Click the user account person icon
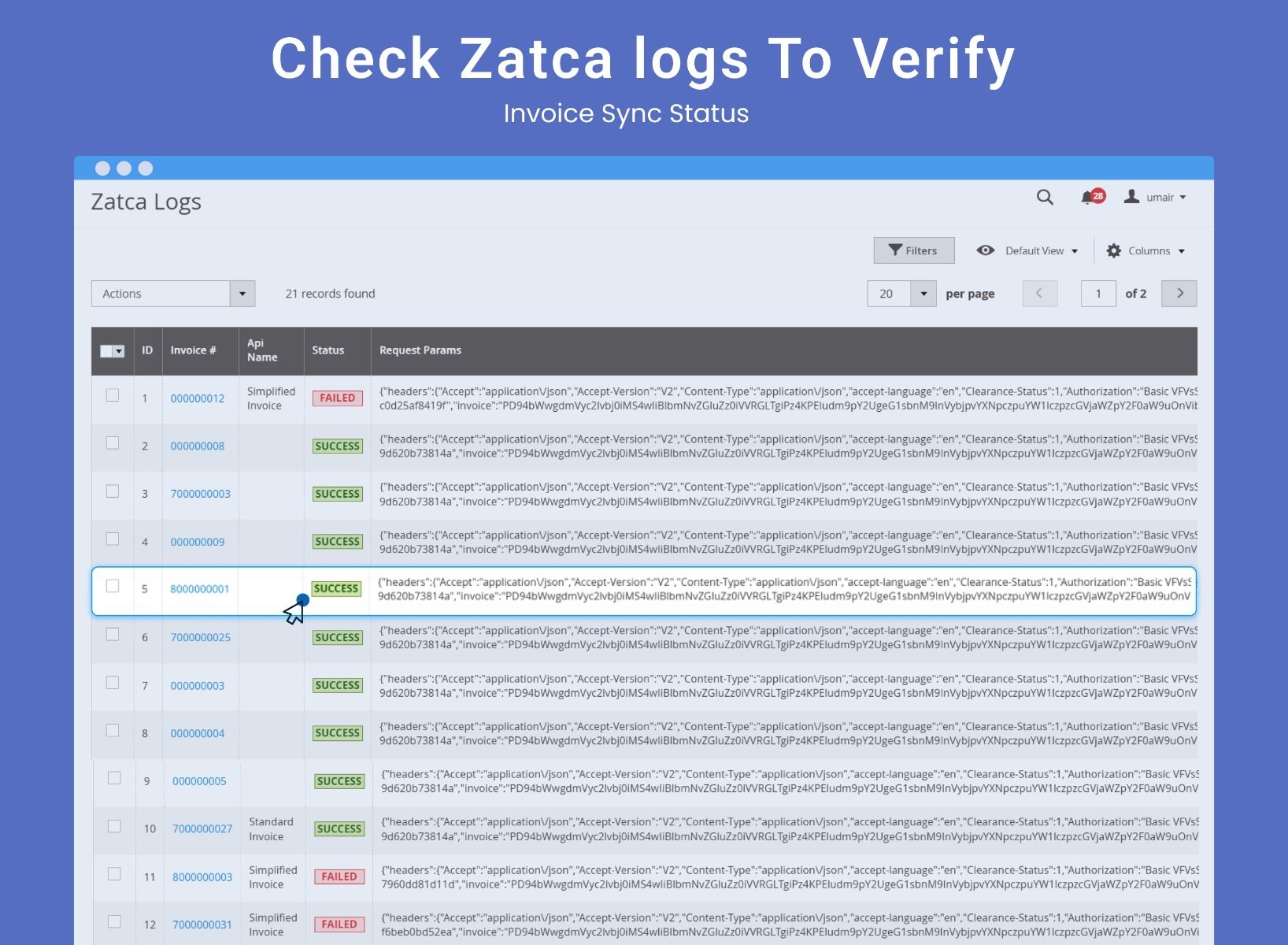Viewport: 1288px width, 945px height. (x=1131, y=197)
